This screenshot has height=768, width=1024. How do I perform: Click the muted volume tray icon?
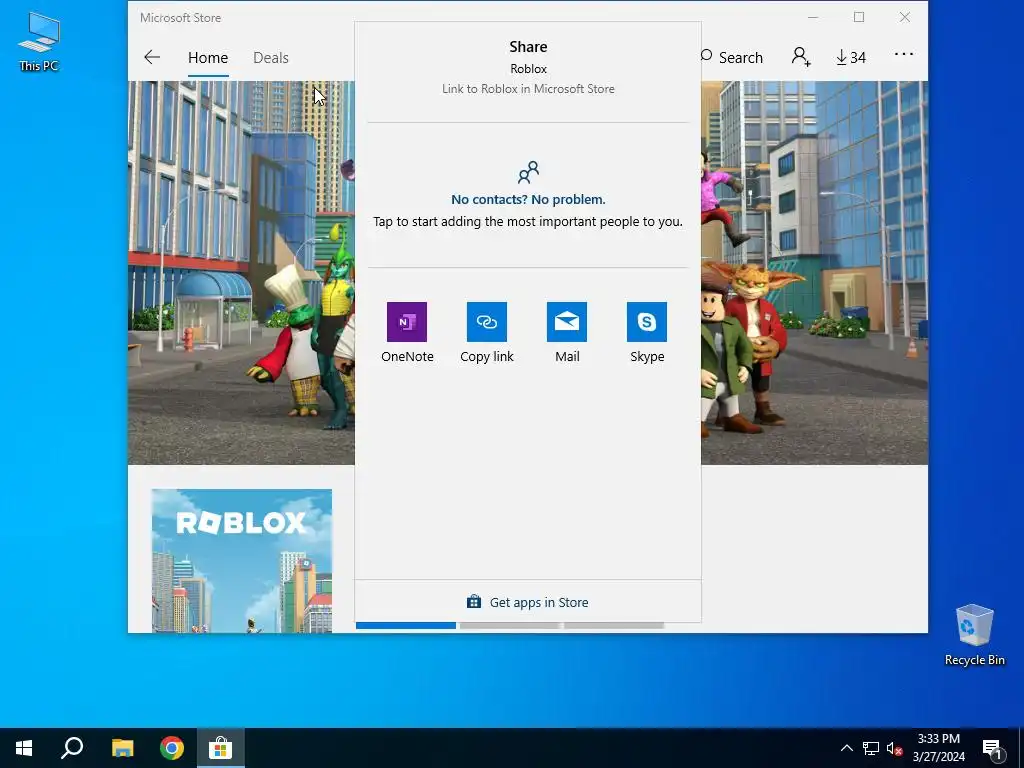coord(895,748)
